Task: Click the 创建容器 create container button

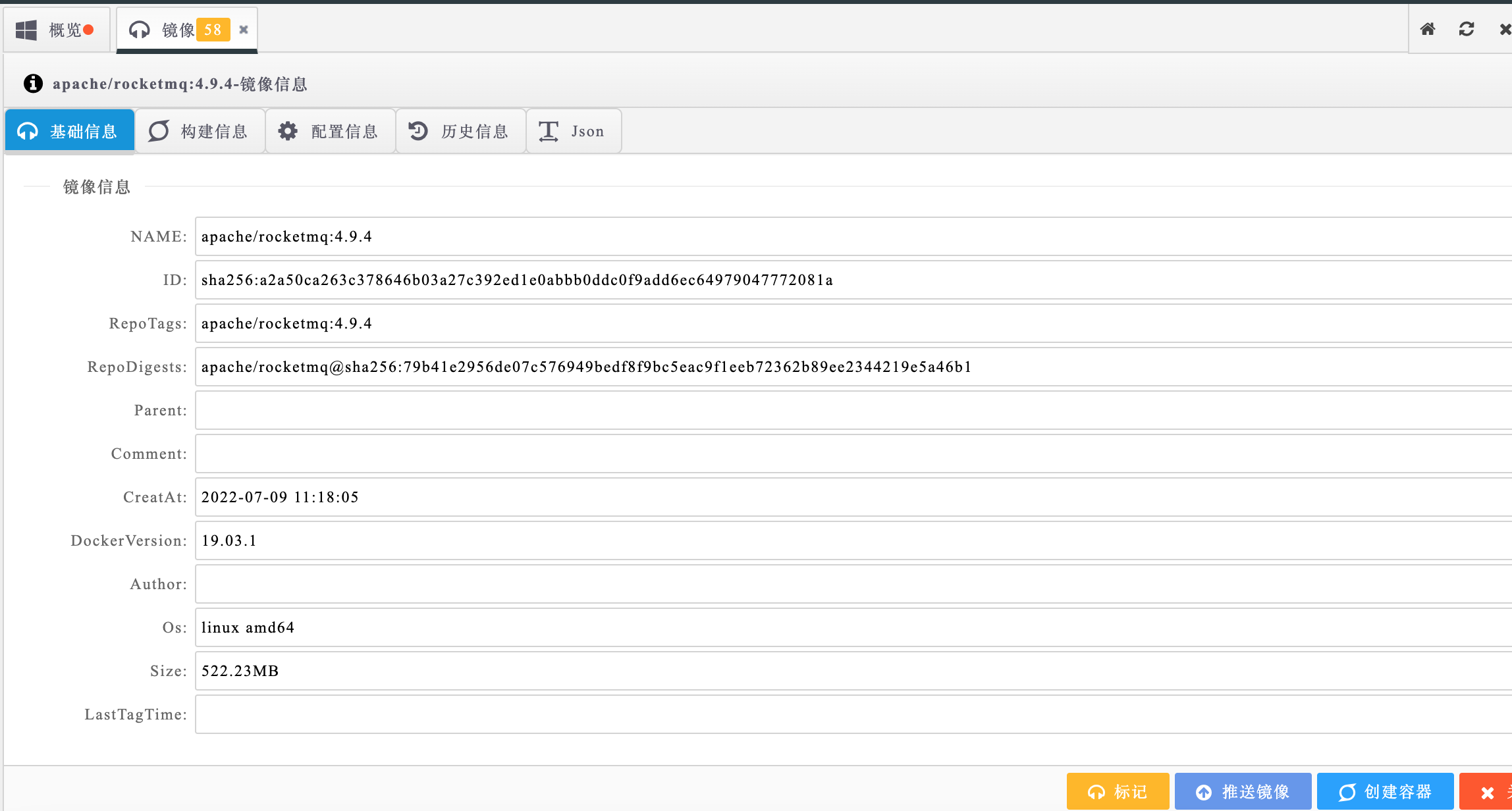Action: (1385, 791)
